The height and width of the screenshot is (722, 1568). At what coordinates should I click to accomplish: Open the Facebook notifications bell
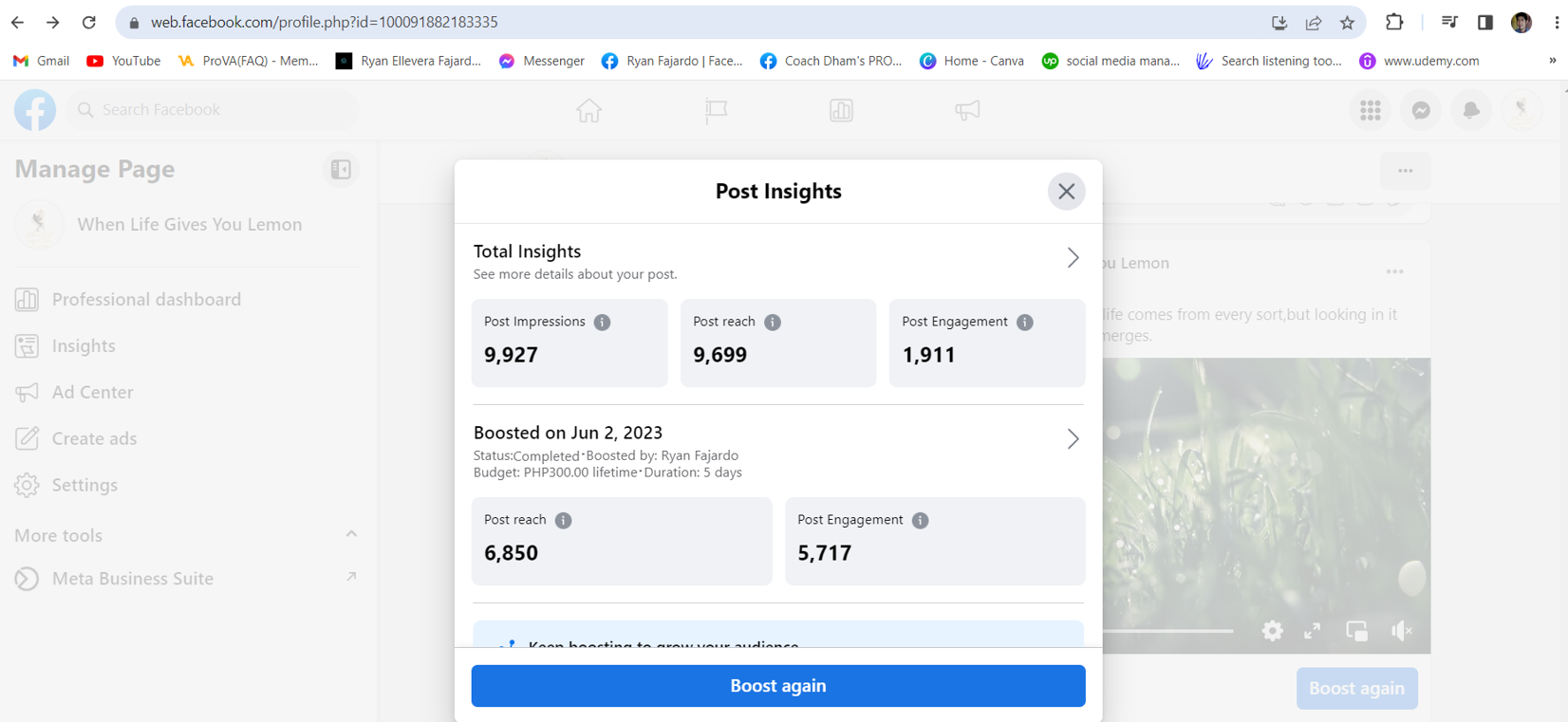(1471, 110)
